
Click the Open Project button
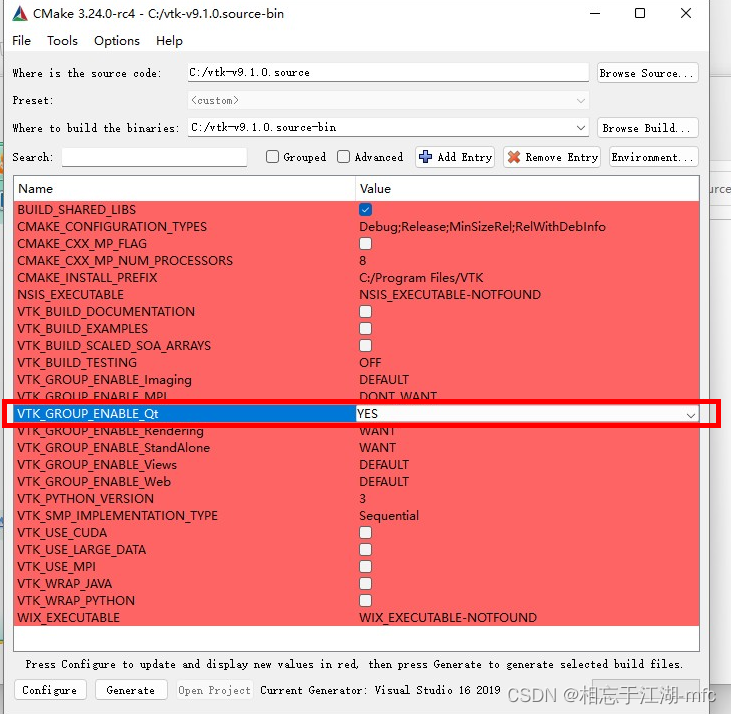(x=214, y=690)
